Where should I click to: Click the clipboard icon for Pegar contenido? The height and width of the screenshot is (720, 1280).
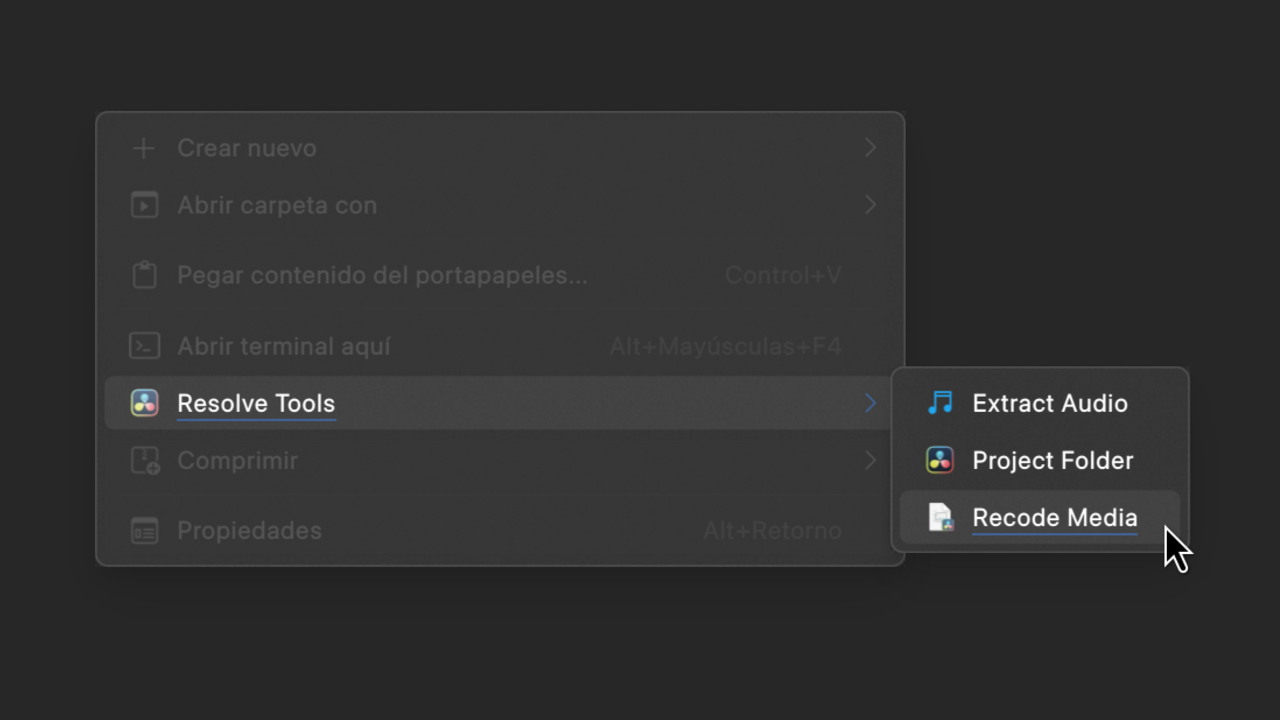[144, 275]
